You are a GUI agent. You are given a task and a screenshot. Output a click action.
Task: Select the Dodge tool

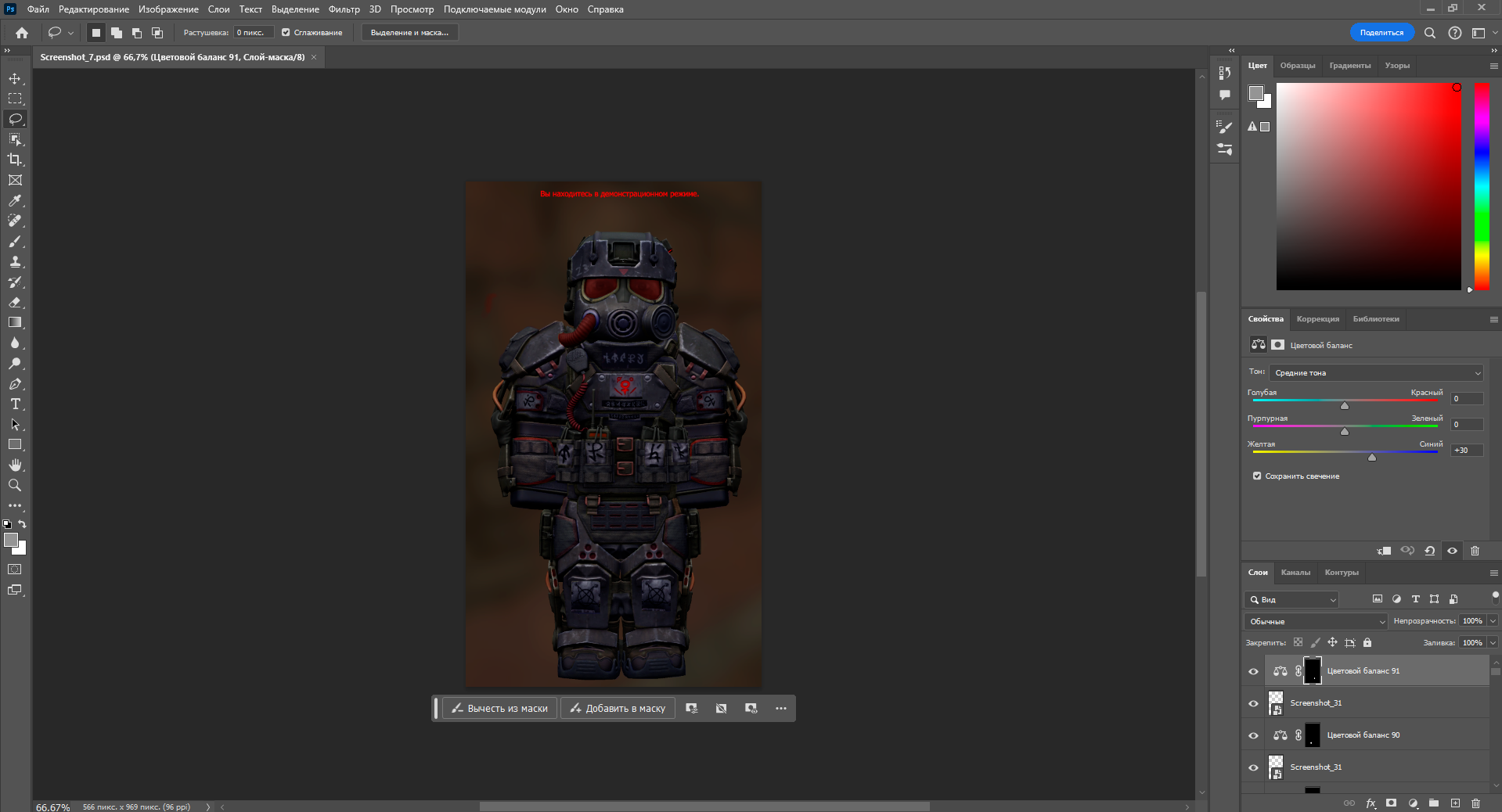pyautogui.click(x=15, y=363)
